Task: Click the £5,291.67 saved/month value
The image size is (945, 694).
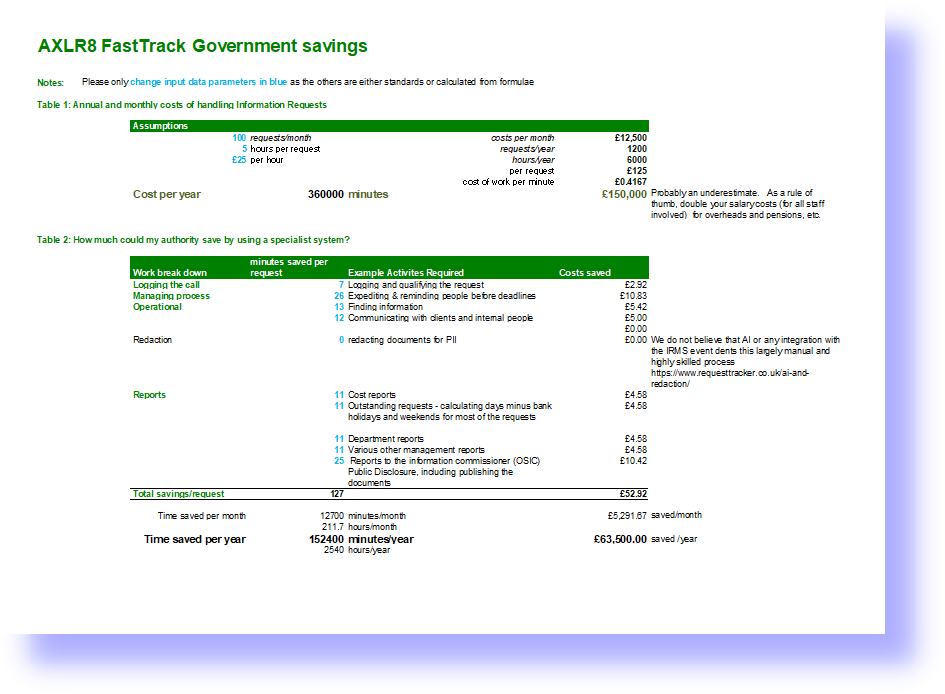Action: click(627, 516)
